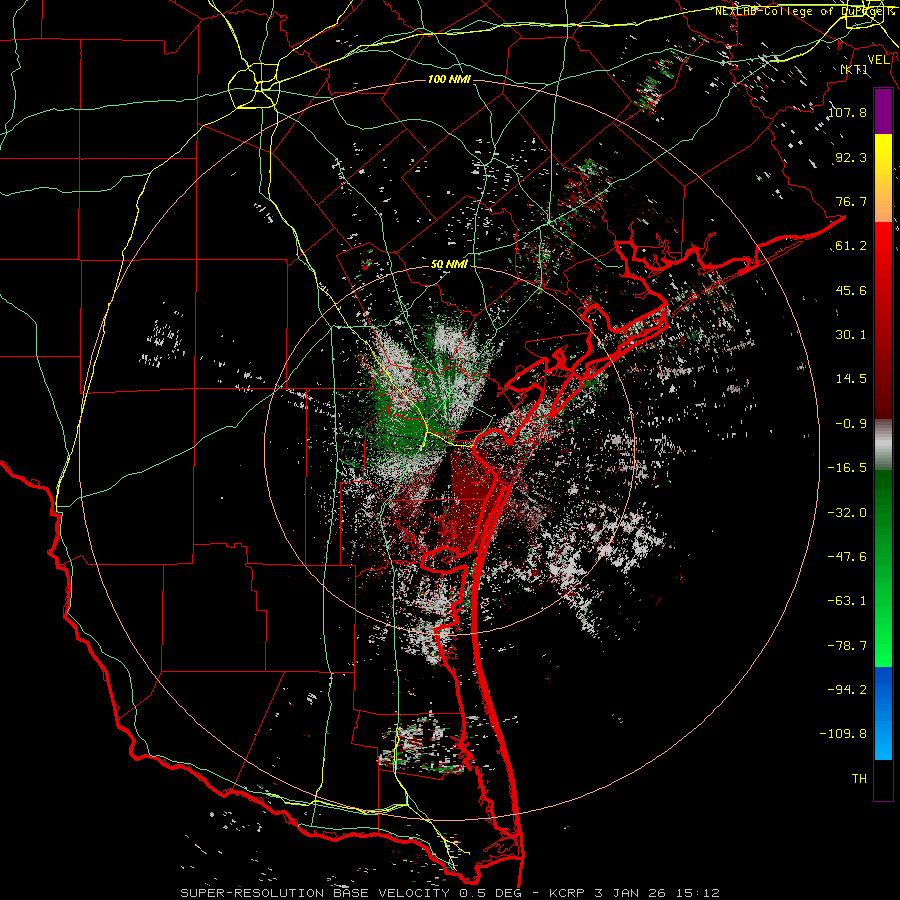Click the 61.2 velocity scale value
This screenshot has height=900, width=900.
[851, 246]
